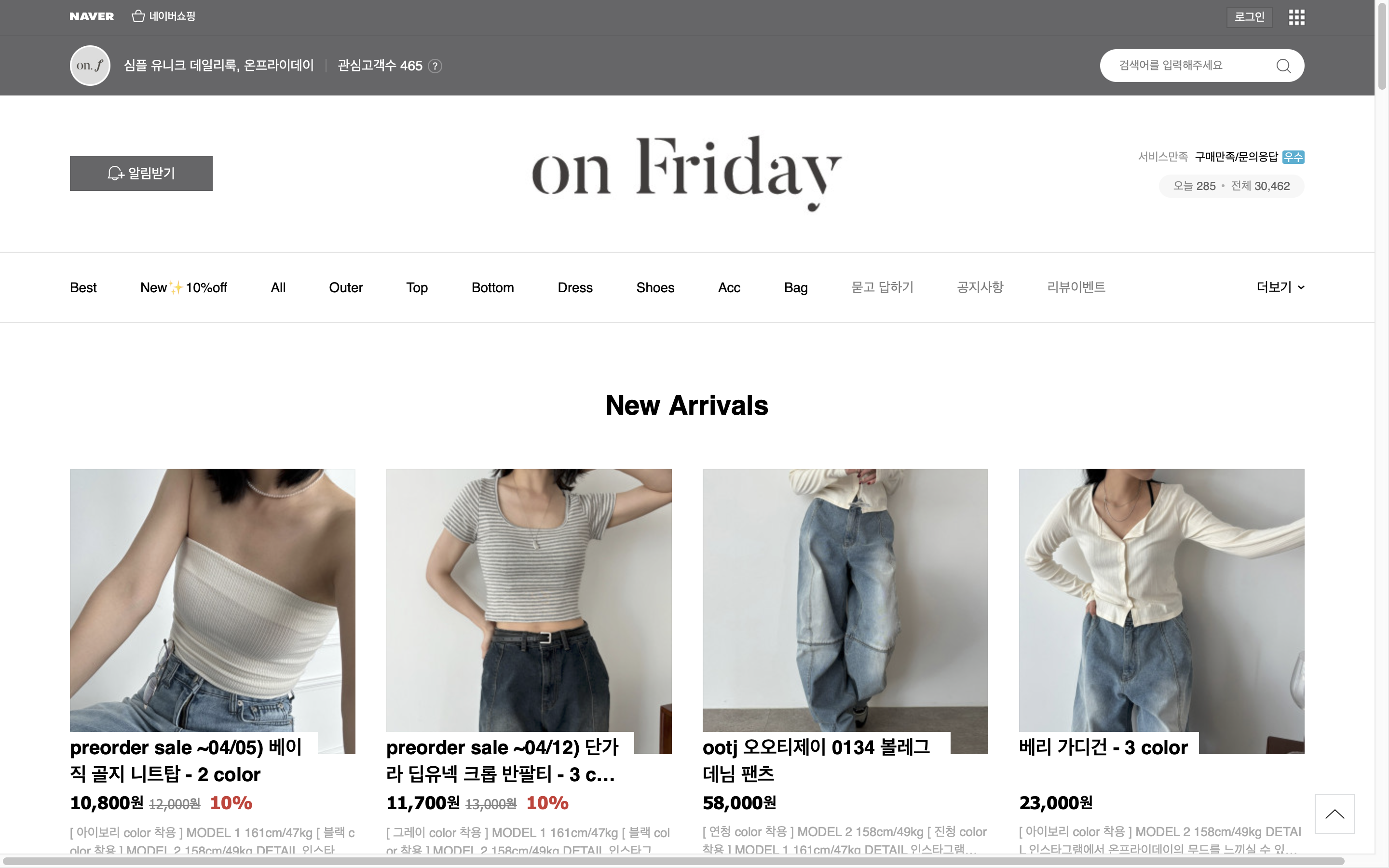1389x868 pixels.
Task: Click the NAVER logo
Action: click(x=92, y=17)
